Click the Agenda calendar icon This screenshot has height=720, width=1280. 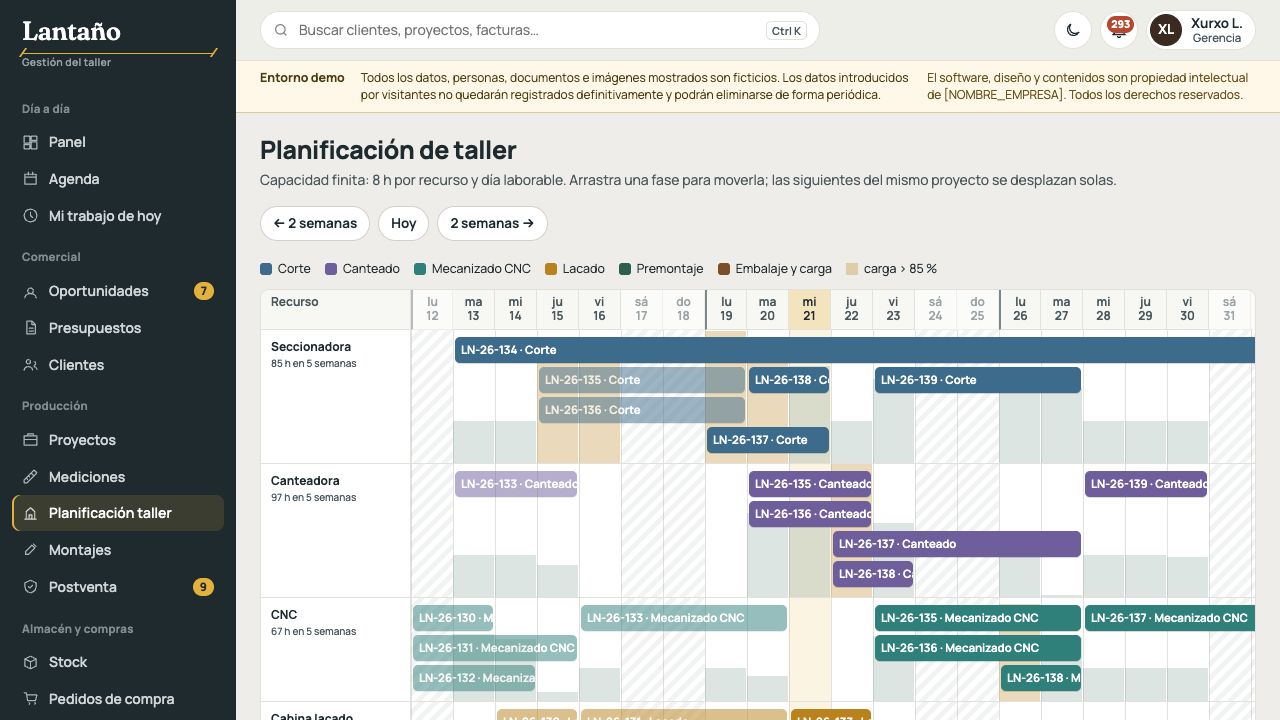tap(30, 179)
